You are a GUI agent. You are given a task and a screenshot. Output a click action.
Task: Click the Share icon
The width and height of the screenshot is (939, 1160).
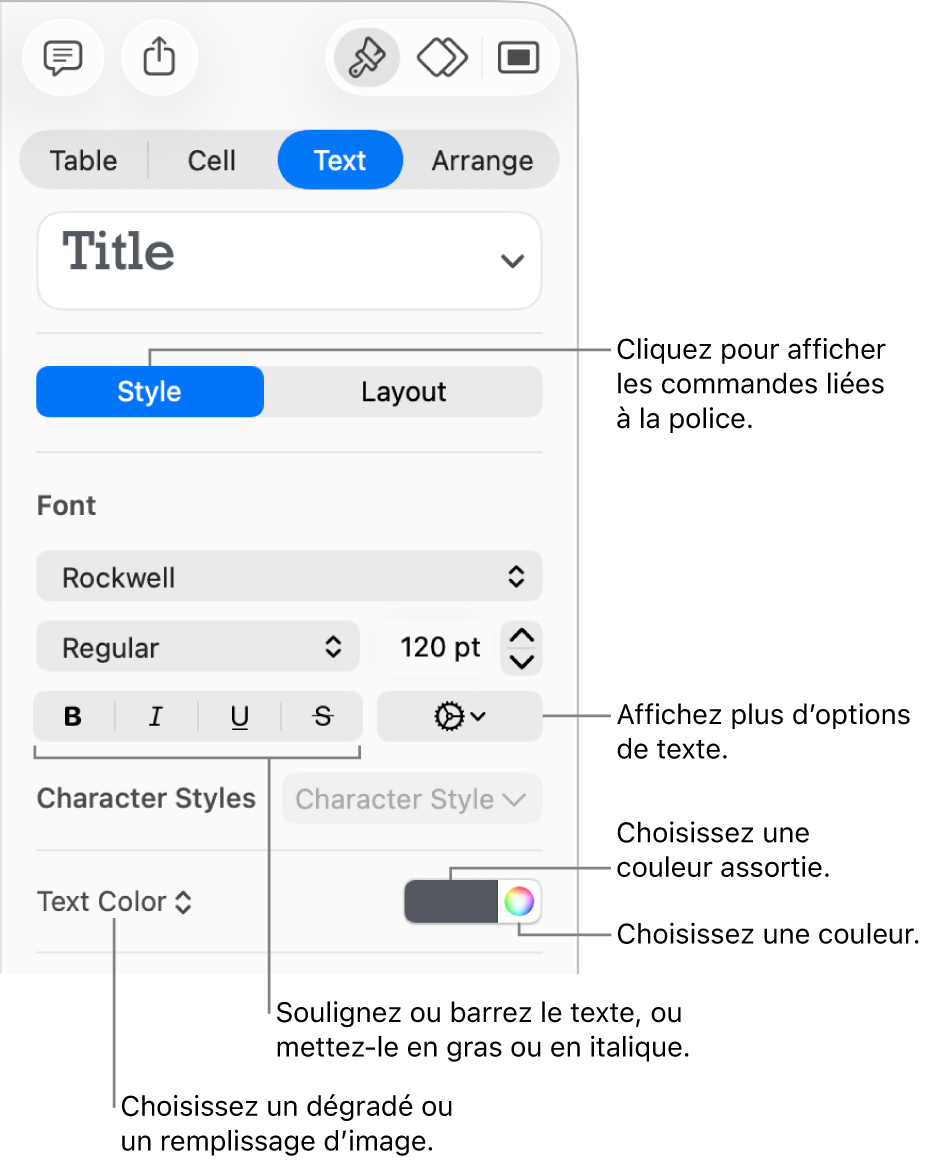point(159,58)
